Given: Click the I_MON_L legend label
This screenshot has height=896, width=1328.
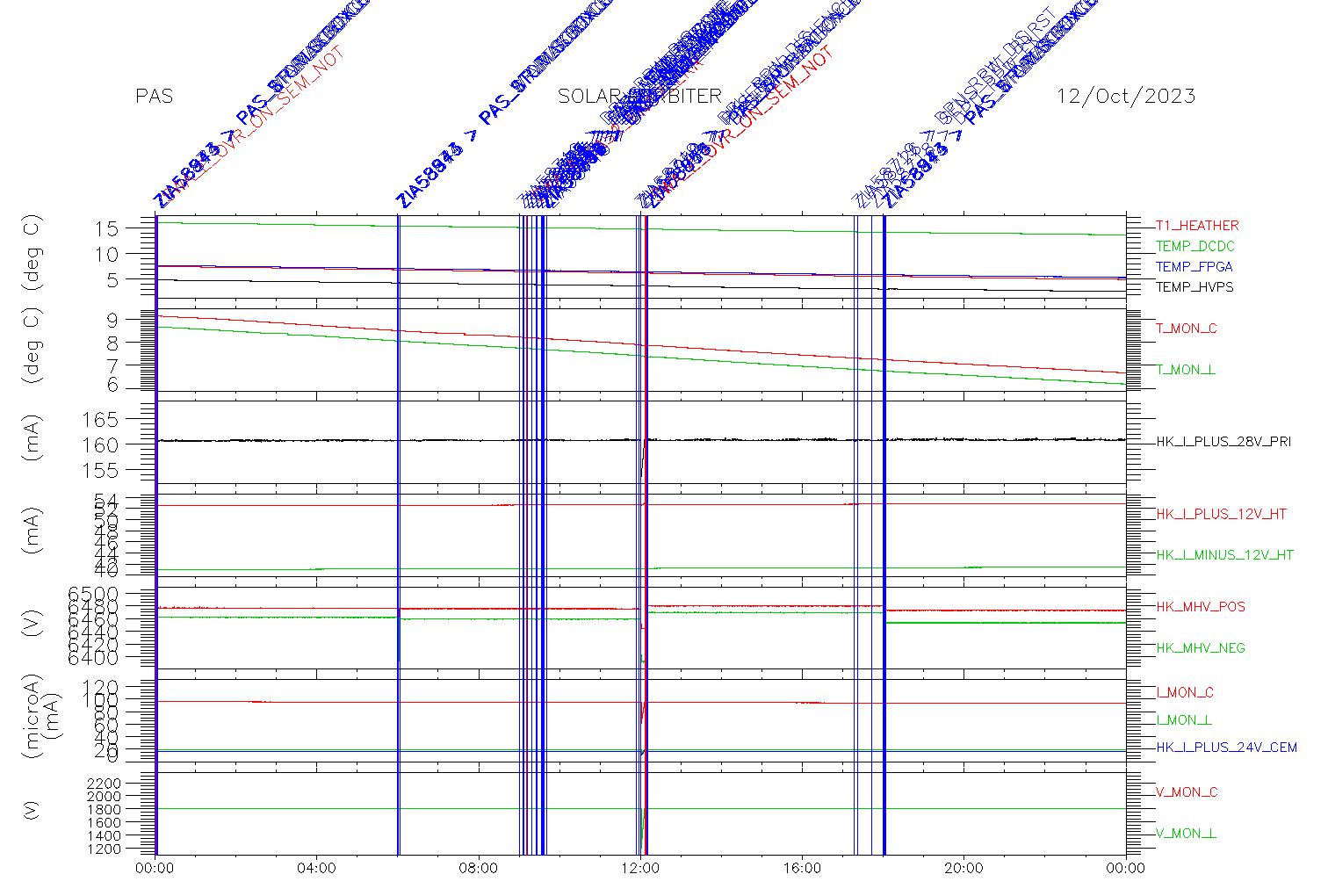Looking at the screenshot, I should click(x=1184, y=720).
